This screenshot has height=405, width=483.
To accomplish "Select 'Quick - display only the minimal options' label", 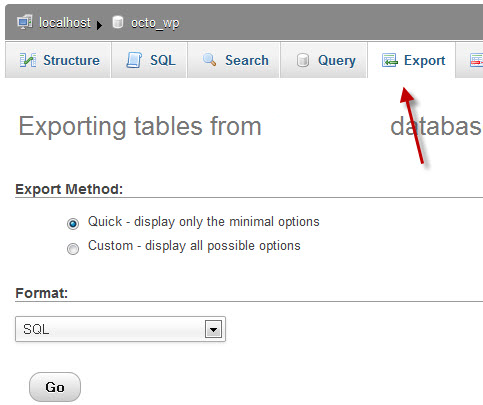I will (x=204, y=222).
